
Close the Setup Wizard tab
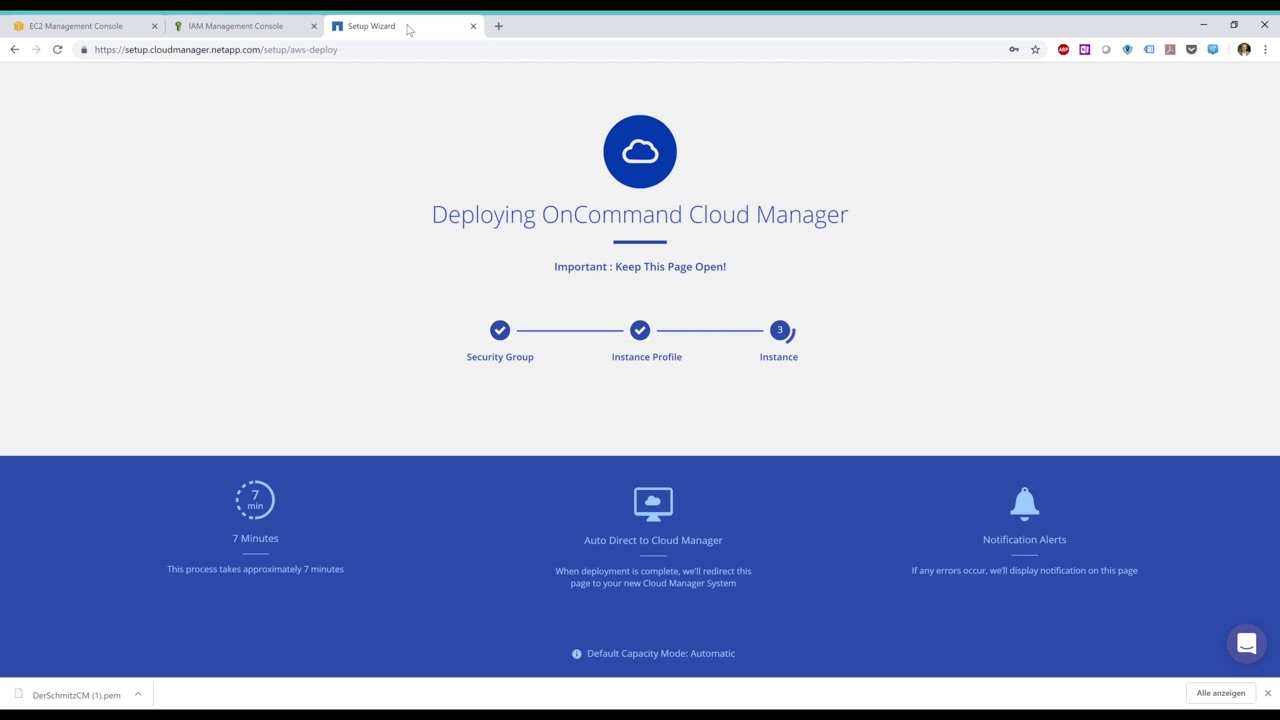click(473, 26)
